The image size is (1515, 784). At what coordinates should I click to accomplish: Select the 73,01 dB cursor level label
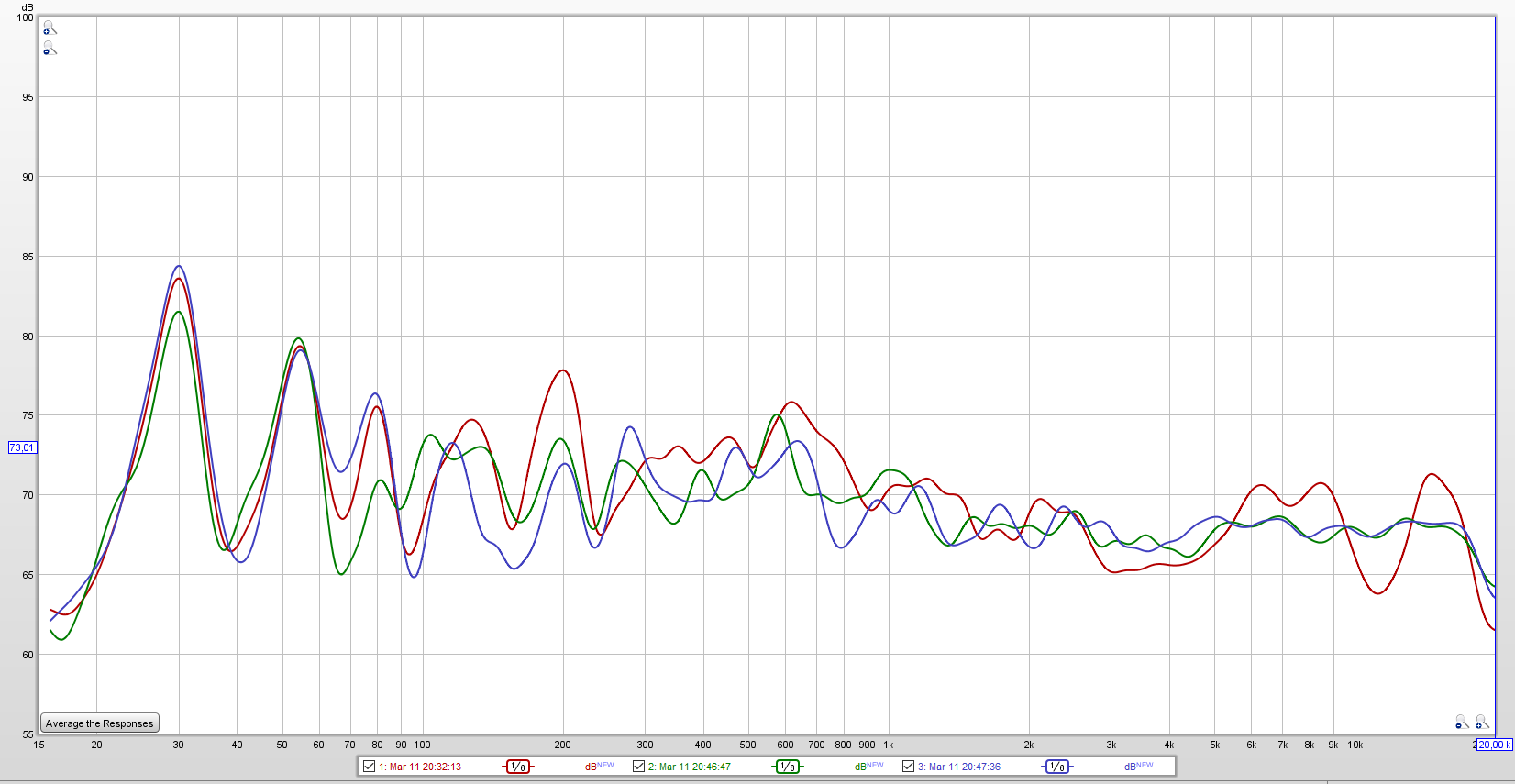click(22, 447)
